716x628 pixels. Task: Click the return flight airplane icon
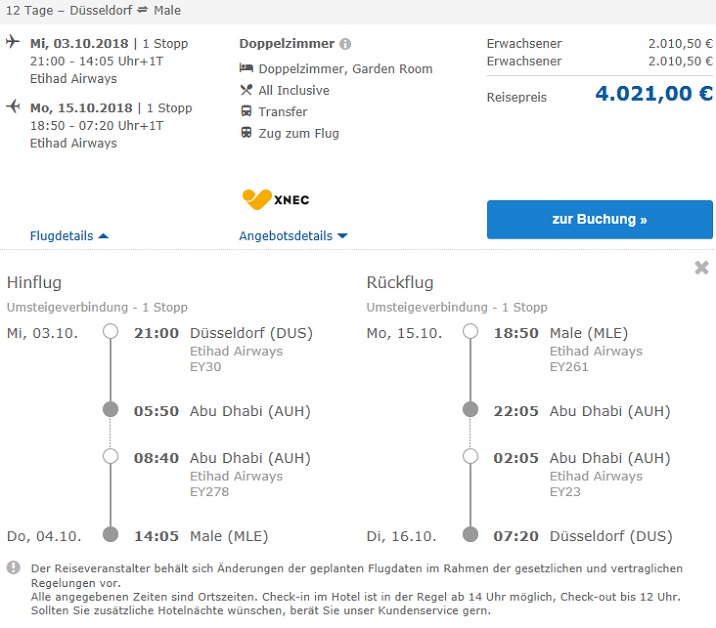pos(12,106)
